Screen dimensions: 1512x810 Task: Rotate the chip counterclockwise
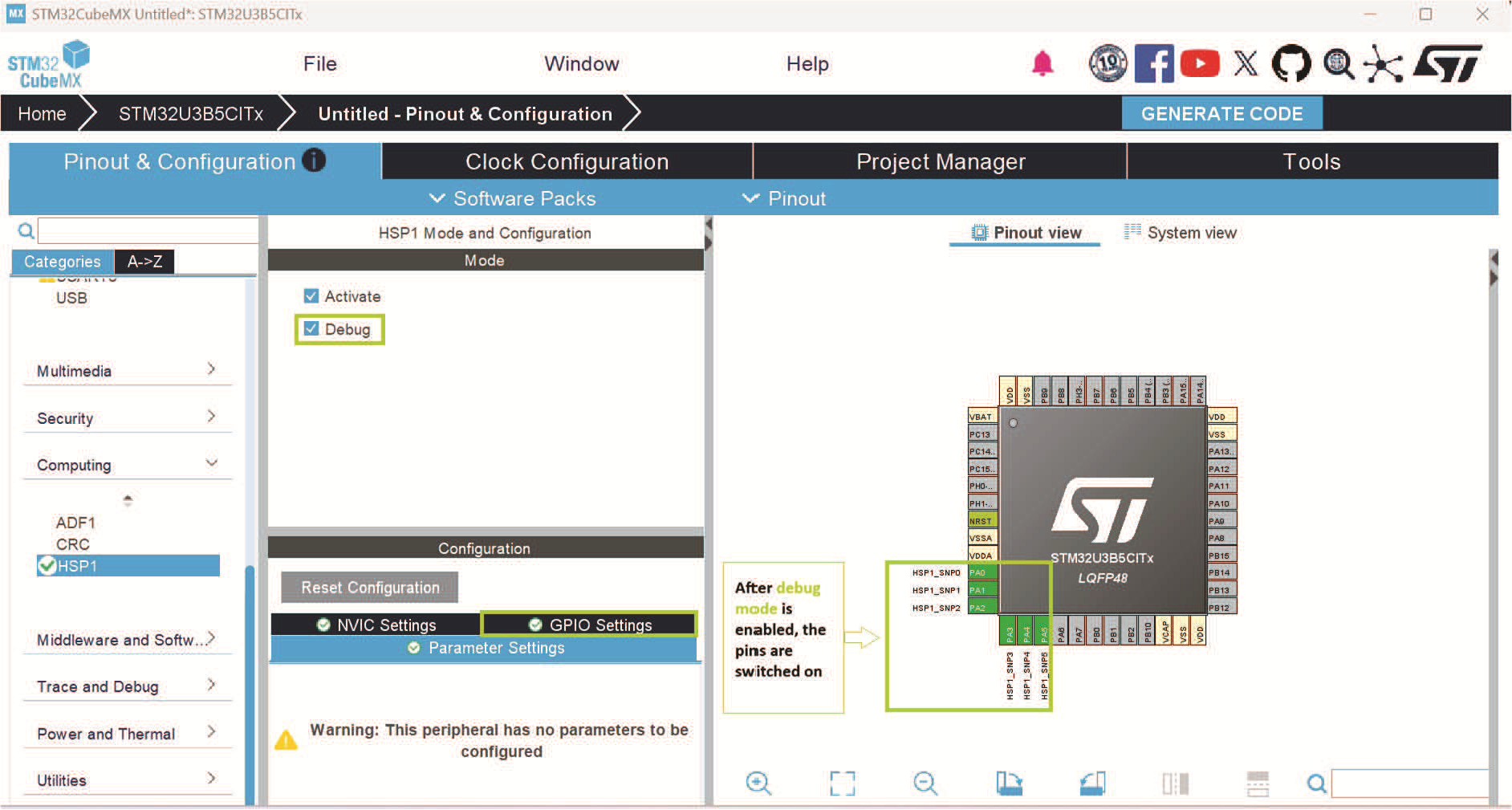(x=1092, y=783)
